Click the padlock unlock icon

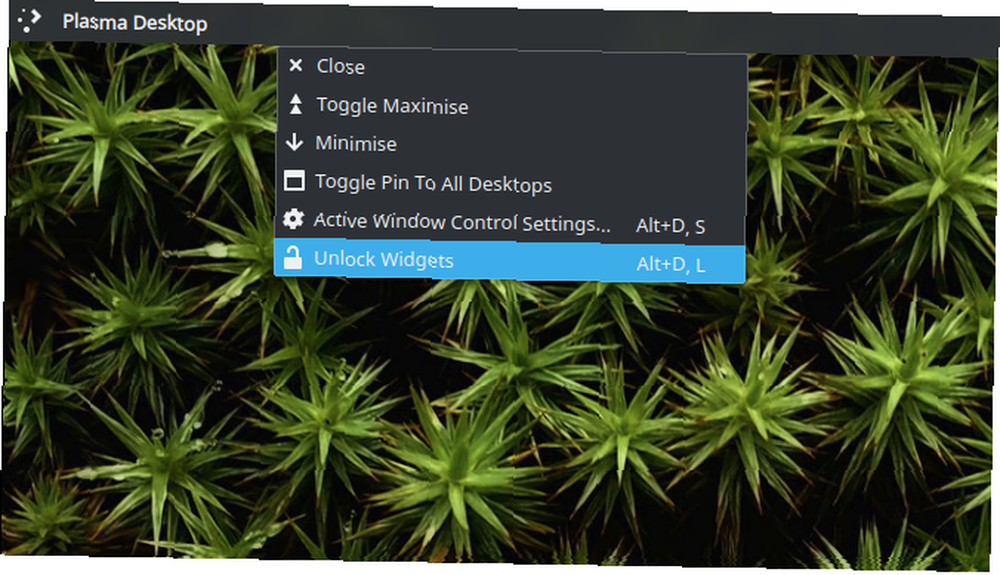[x=293, y=258]
